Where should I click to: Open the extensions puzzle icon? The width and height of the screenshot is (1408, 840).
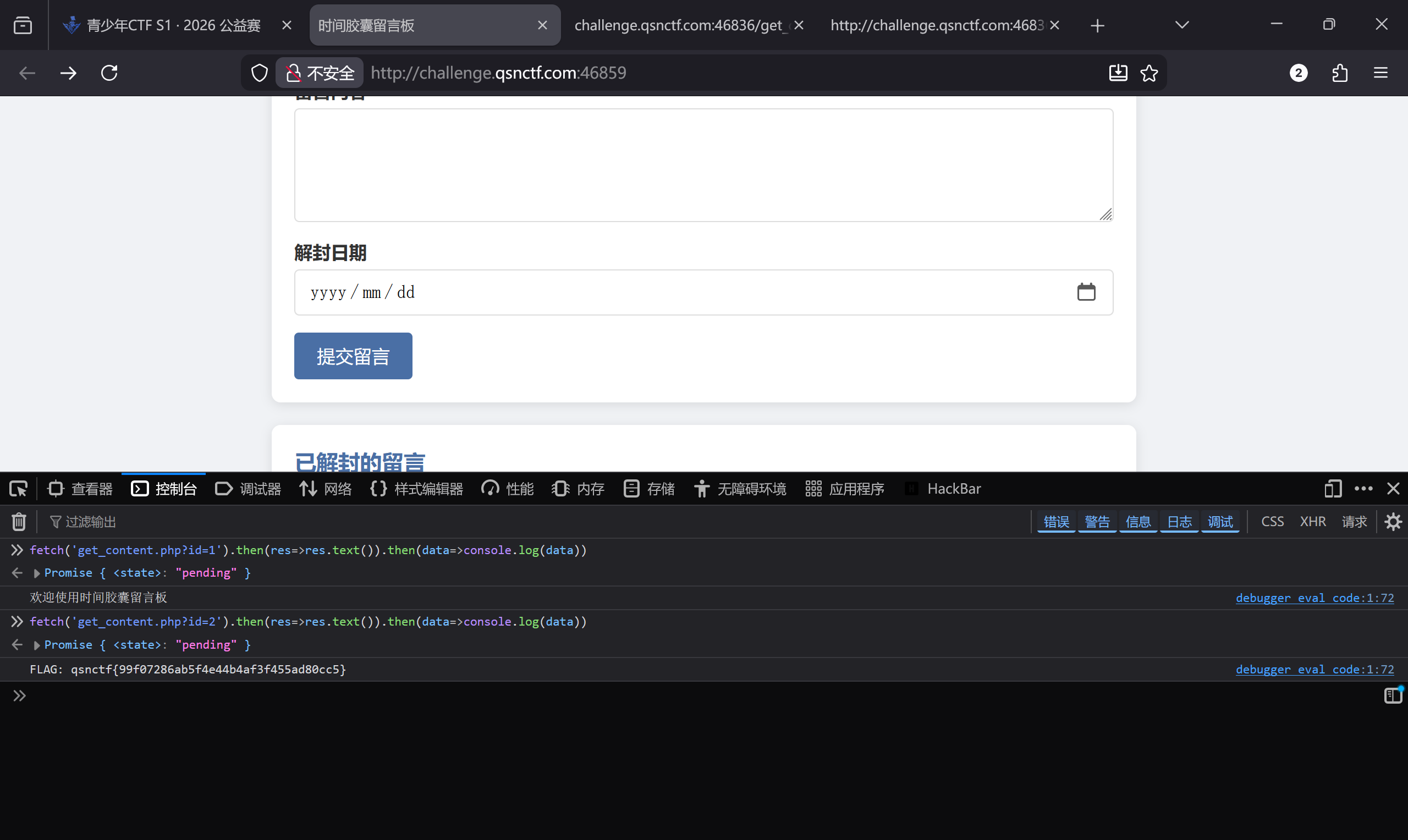[x=1339, y=73]
